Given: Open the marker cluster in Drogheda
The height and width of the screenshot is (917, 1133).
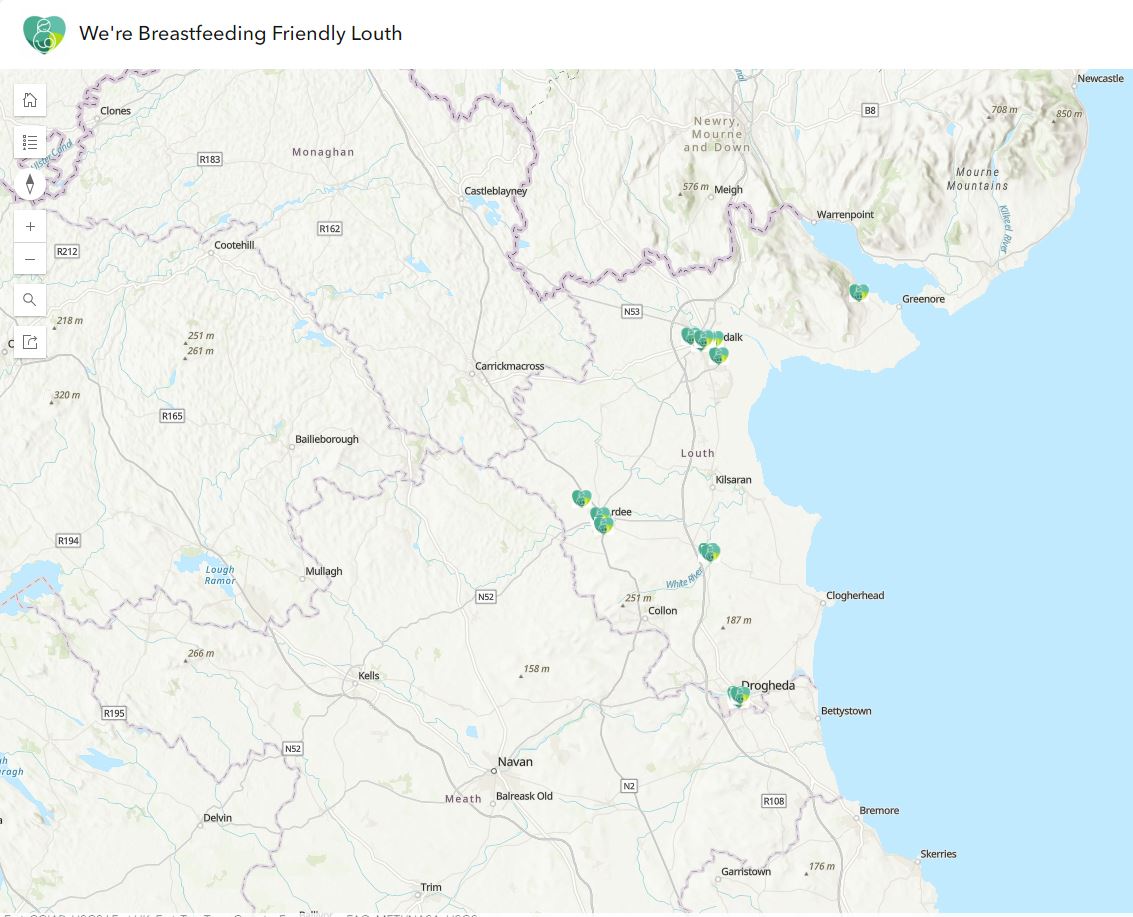Looking at the screenshot, I should click(x=738, y=695).
